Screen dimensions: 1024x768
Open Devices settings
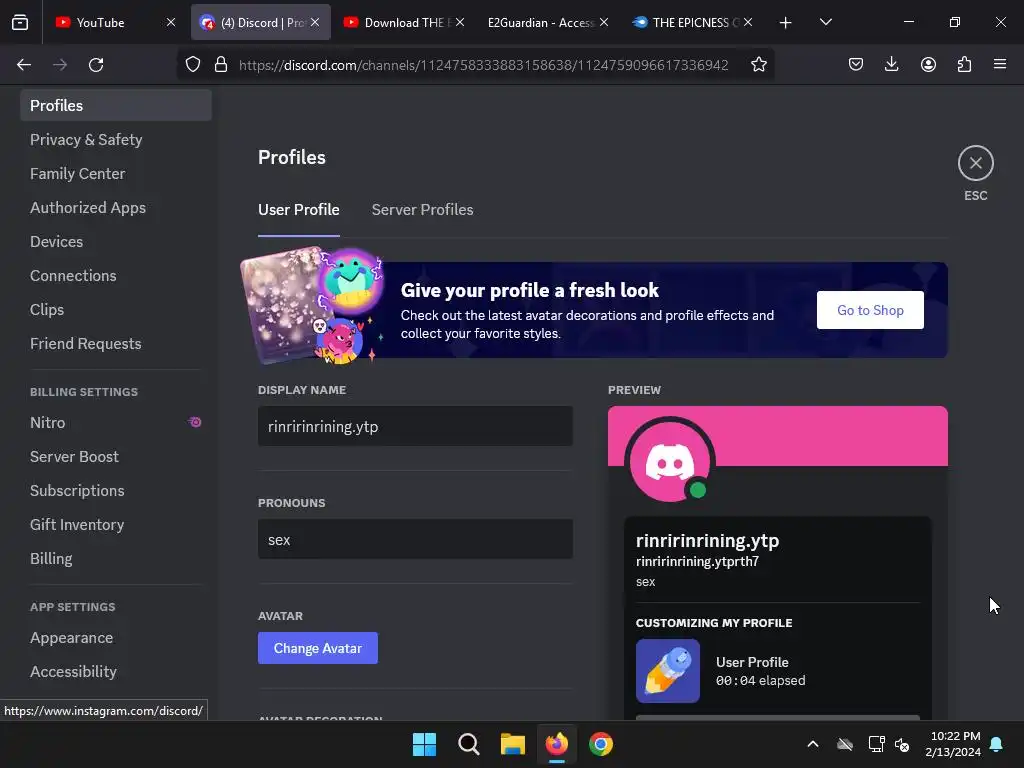[116, 242]
